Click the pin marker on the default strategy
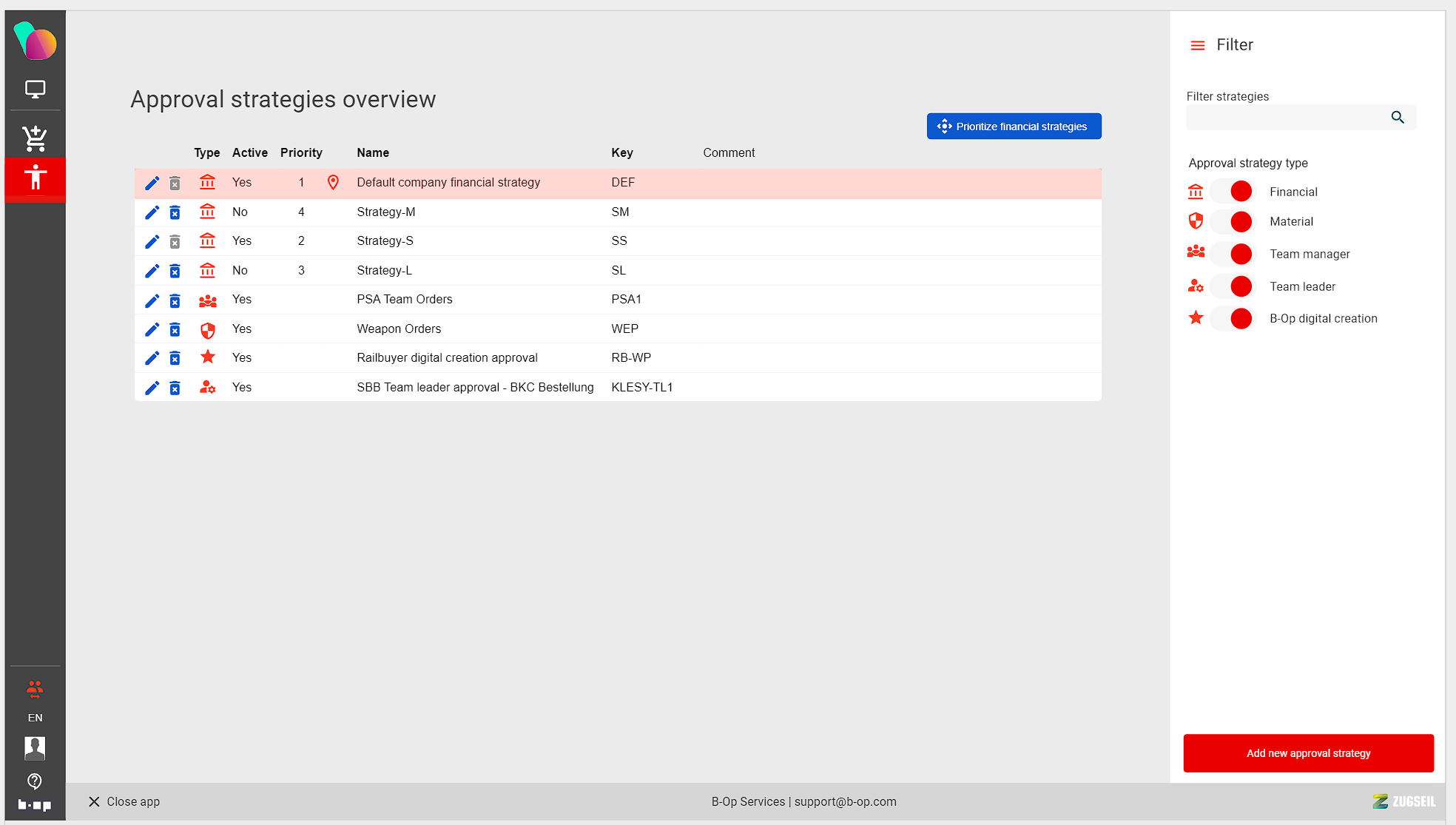The image size is (1456, 825). pos(333,182)
